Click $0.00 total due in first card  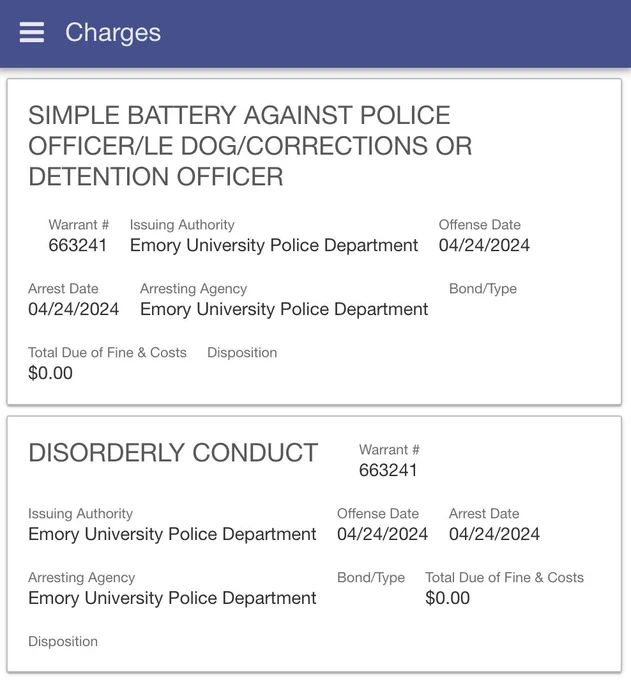pyautogui.click(x=50, y=373)
